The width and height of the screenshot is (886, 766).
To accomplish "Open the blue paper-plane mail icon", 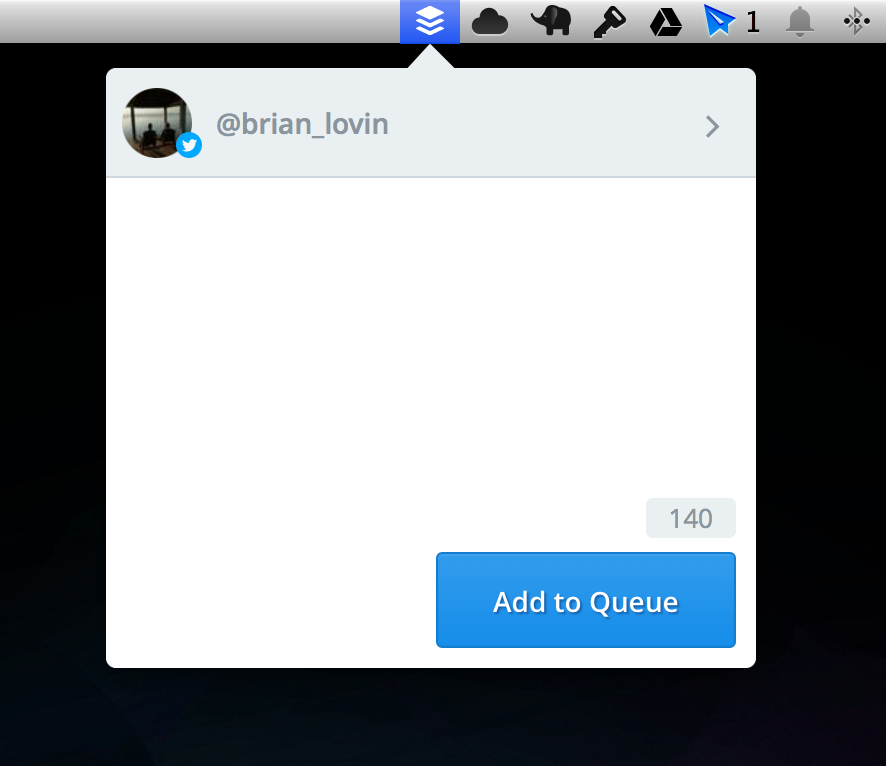I will pos(721,21).
